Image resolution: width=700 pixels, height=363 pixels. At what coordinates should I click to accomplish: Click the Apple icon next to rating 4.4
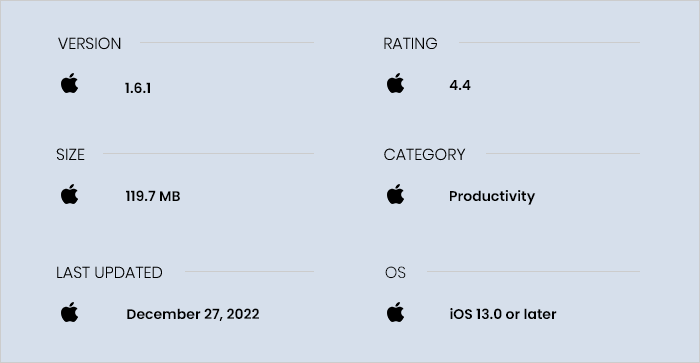click(x=396, y=83)
